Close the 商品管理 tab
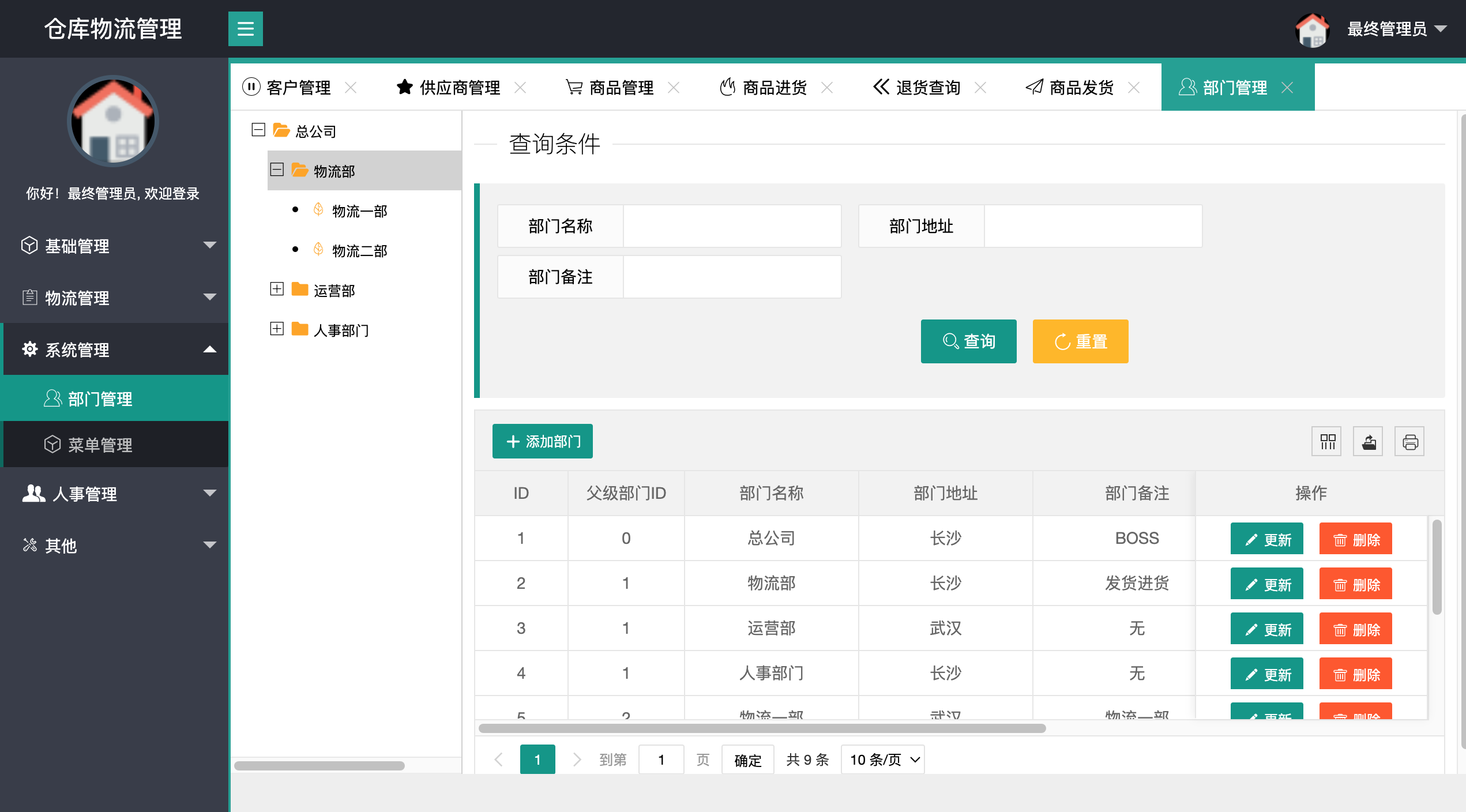 pos(674,88)
